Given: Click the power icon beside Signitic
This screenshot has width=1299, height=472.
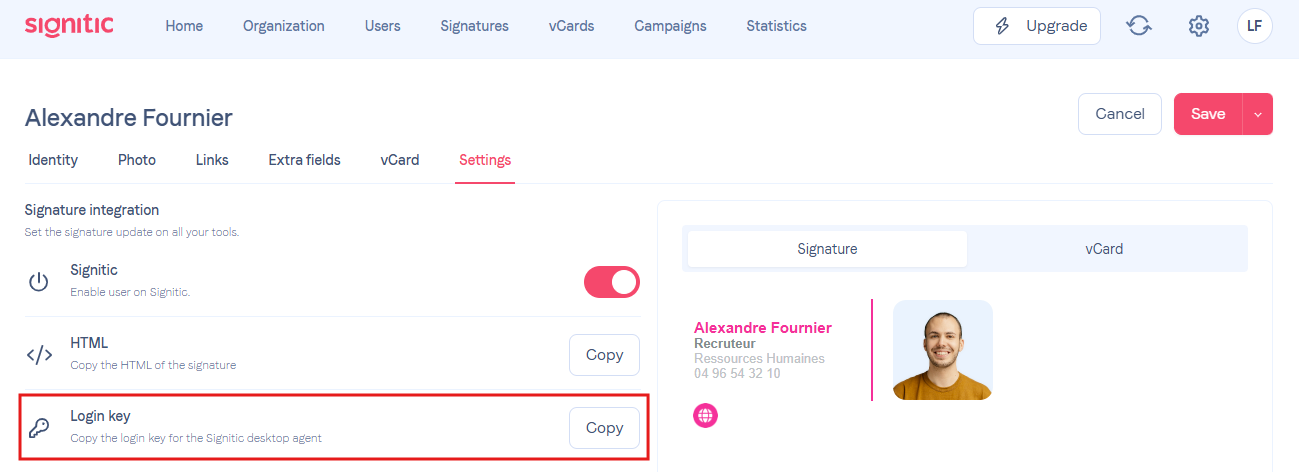Looking at the screenshot, I should (x=38, y=282).
